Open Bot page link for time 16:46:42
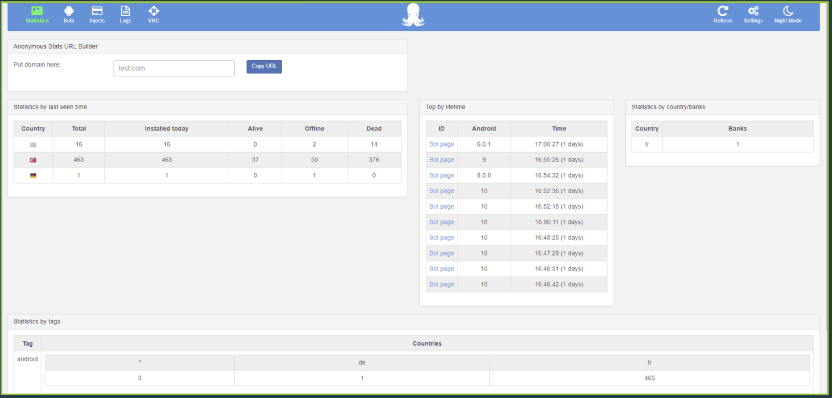 (x=441, y=284)
